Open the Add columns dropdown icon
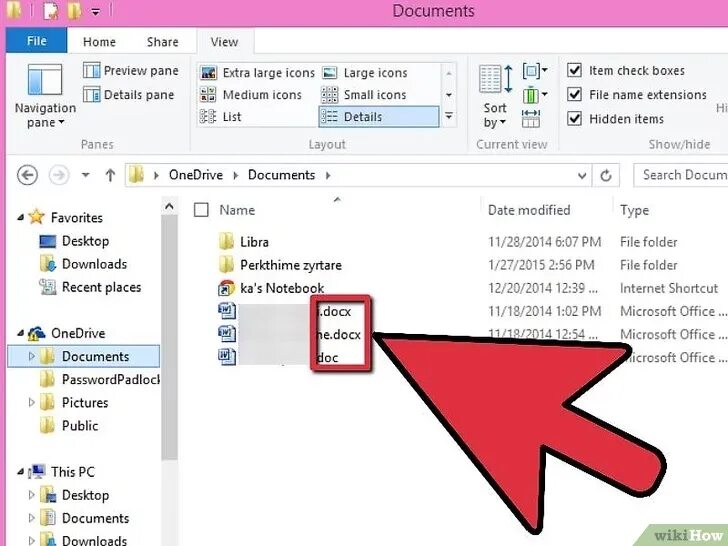 pyautogui.click(x=534, y=96)
